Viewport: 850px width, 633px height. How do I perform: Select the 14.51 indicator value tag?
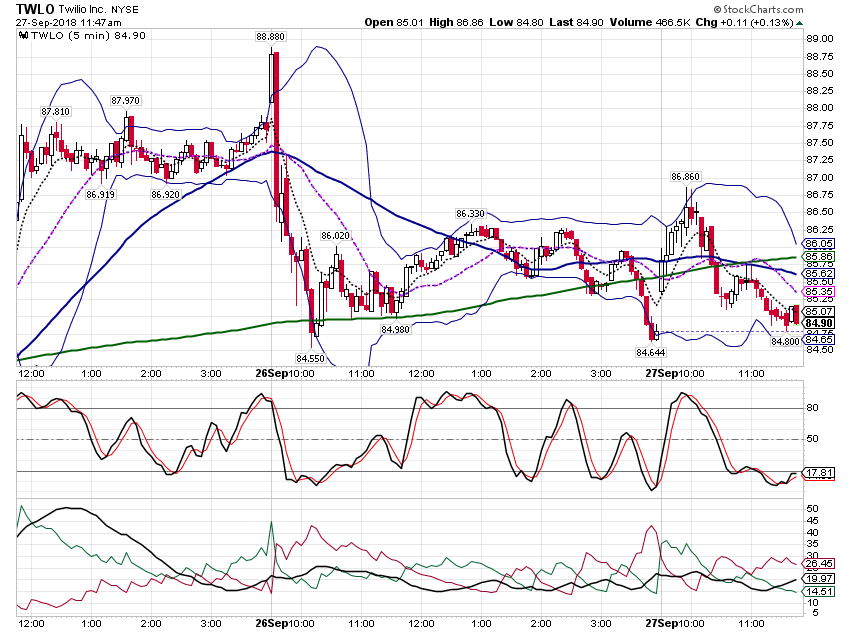(819, 591)
